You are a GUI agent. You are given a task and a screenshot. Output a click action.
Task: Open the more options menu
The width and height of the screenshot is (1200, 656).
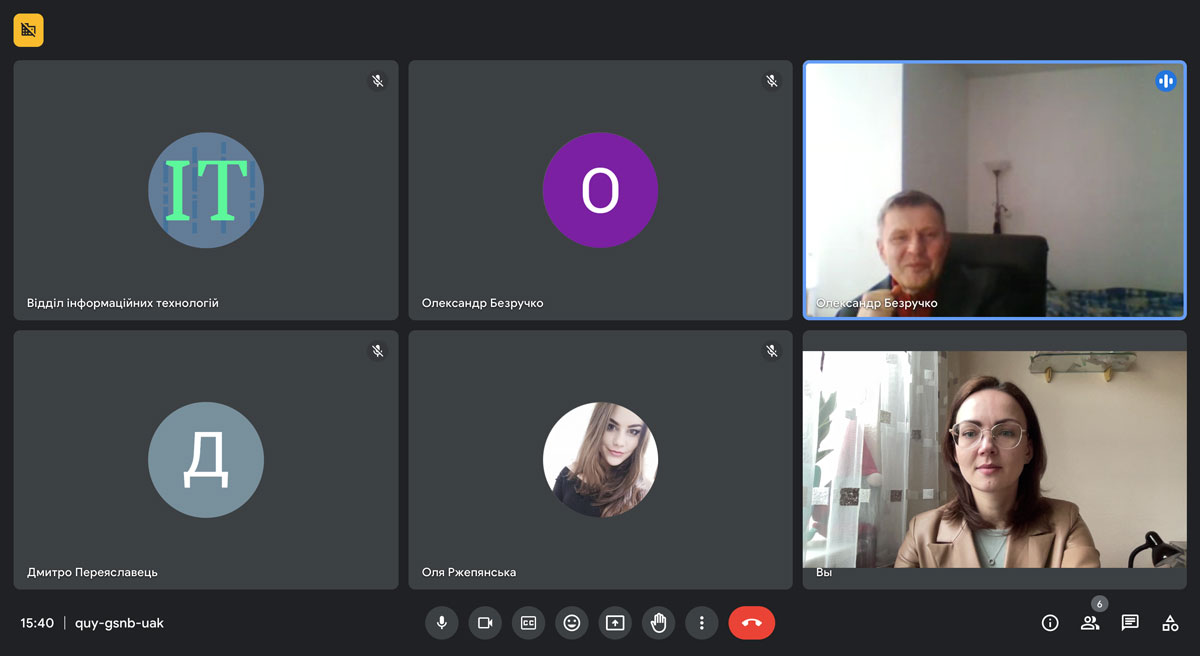tap(702, 623)
